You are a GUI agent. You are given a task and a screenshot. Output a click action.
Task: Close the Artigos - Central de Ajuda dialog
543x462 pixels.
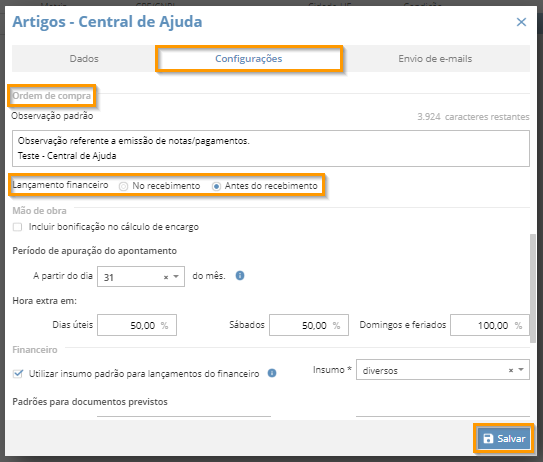click(521, 22)
